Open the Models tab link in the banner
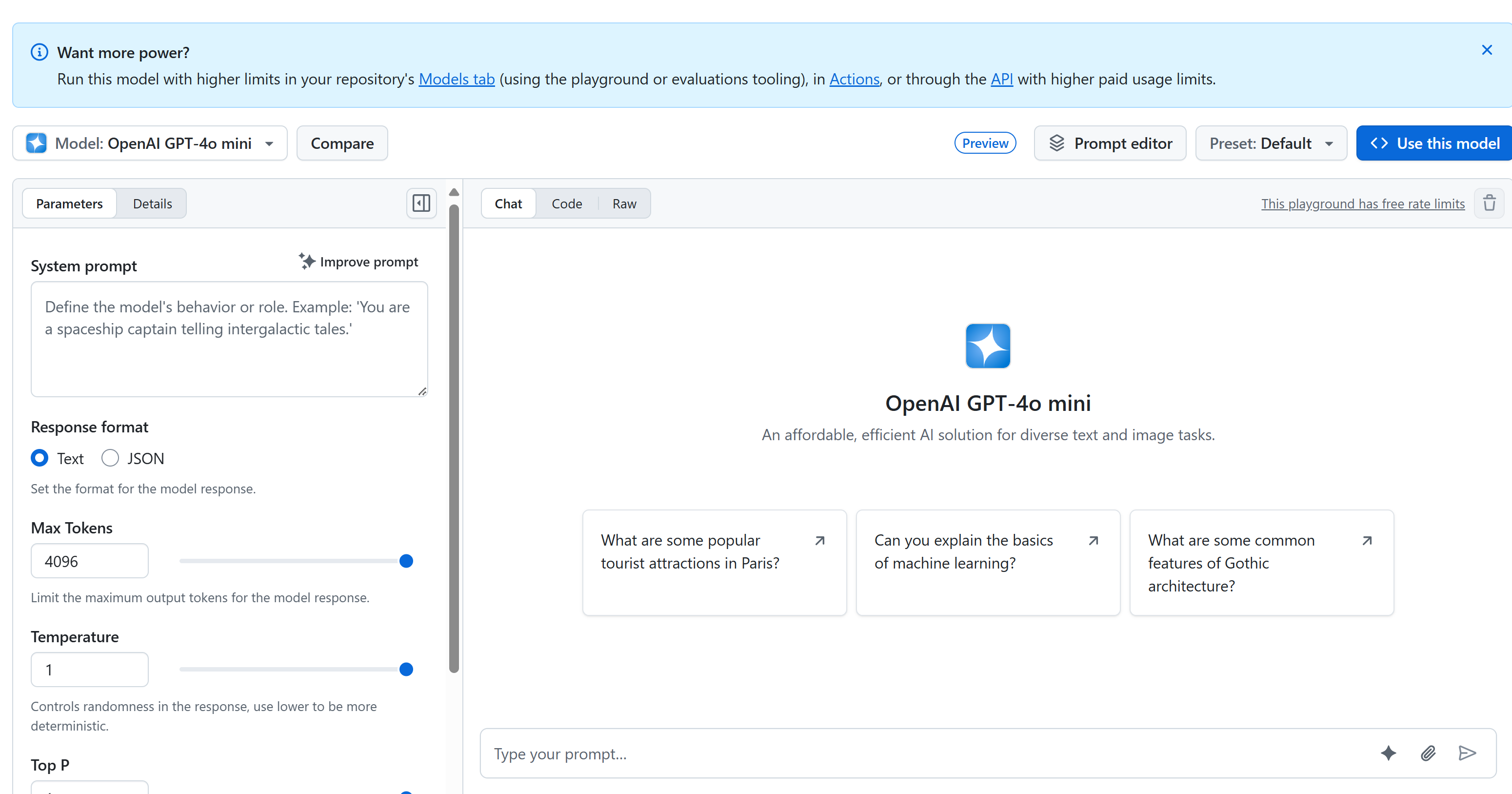This screenshot has height=794, width=1512. pyautogui.click(x=457, y=79)
